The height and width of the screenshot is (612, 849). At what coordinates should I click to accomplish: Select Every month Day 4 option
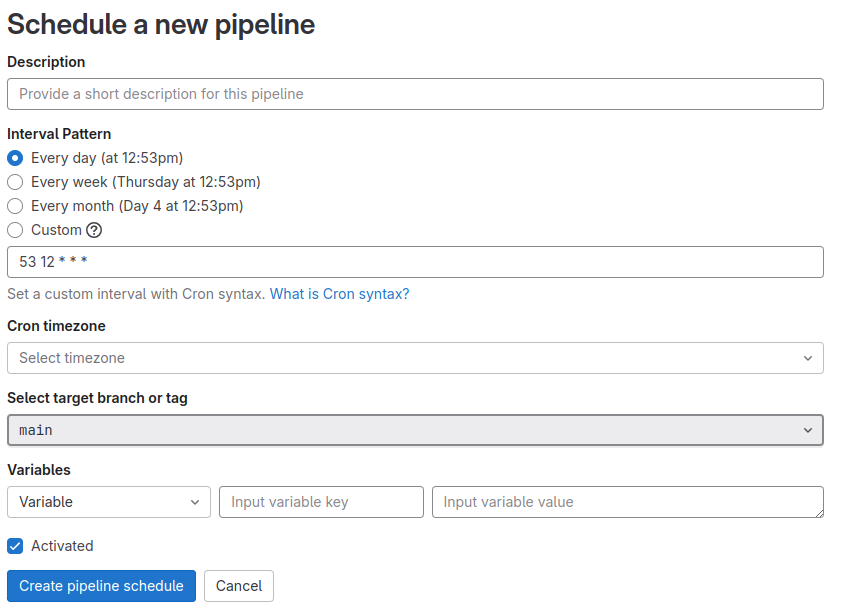click(x=15, y=206)
